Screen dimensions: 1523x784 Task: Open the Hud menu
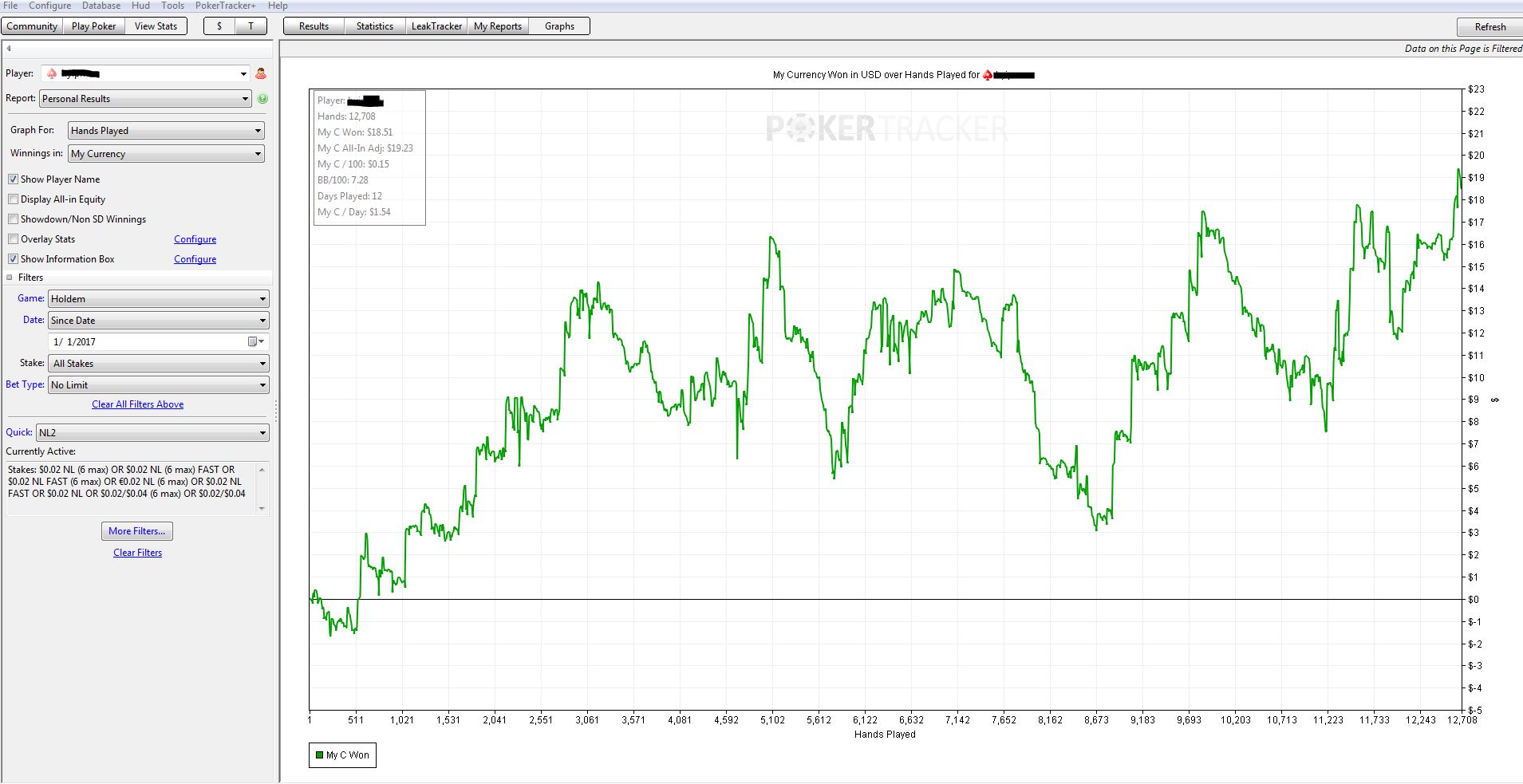140,6
